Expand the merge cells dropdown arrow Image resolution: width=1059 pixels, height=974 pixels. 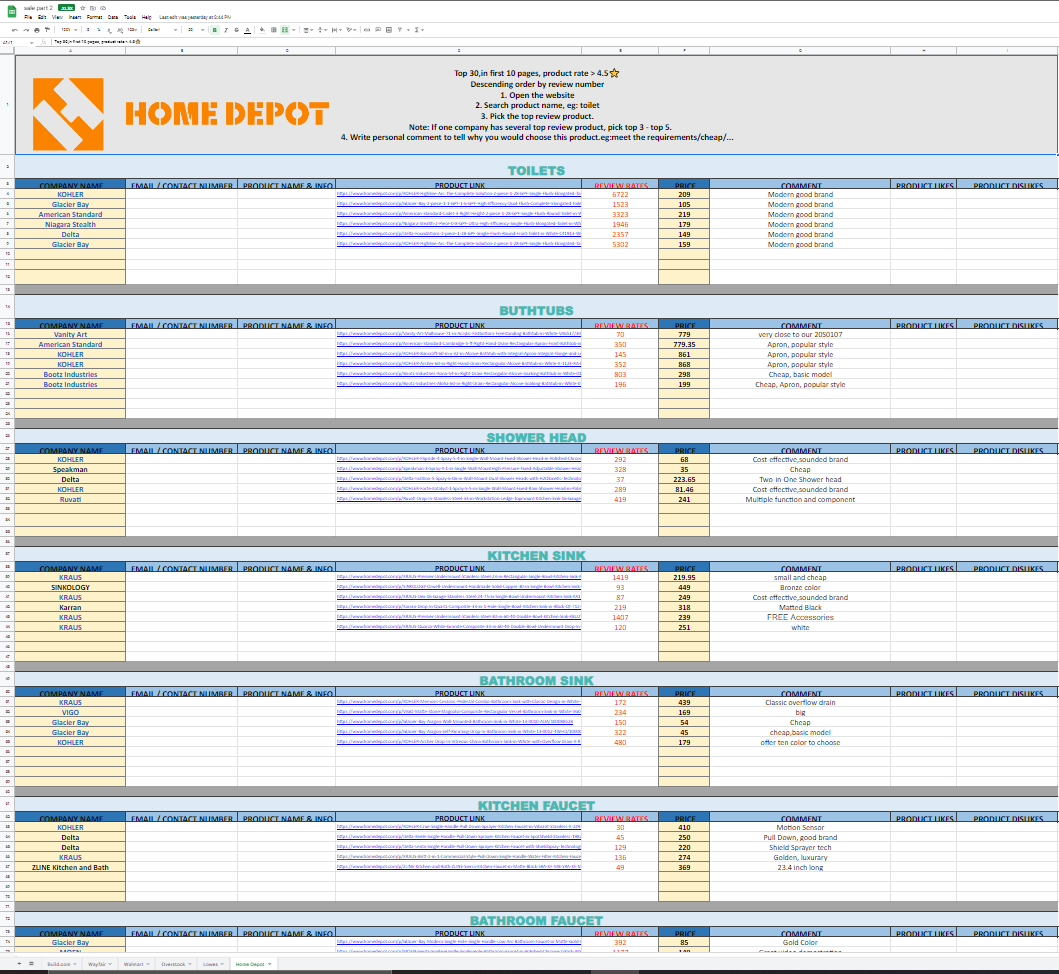(x=293, y=30)
